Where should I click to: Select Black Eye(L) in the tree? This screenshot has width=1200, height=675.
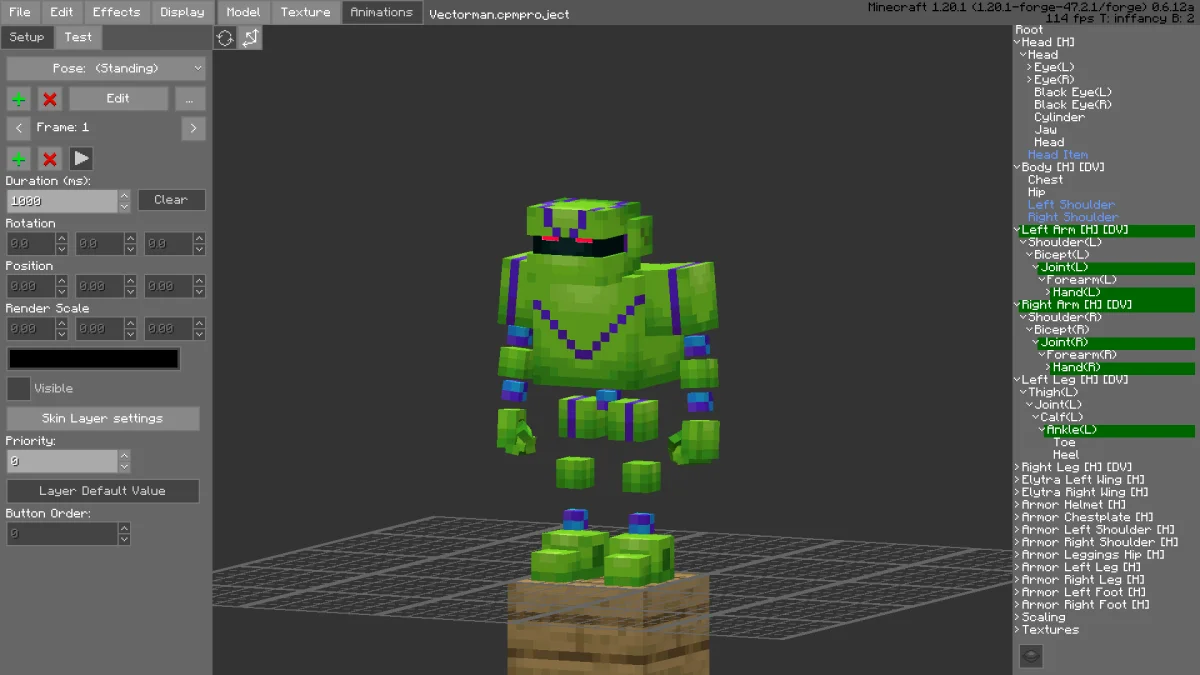1072,92
